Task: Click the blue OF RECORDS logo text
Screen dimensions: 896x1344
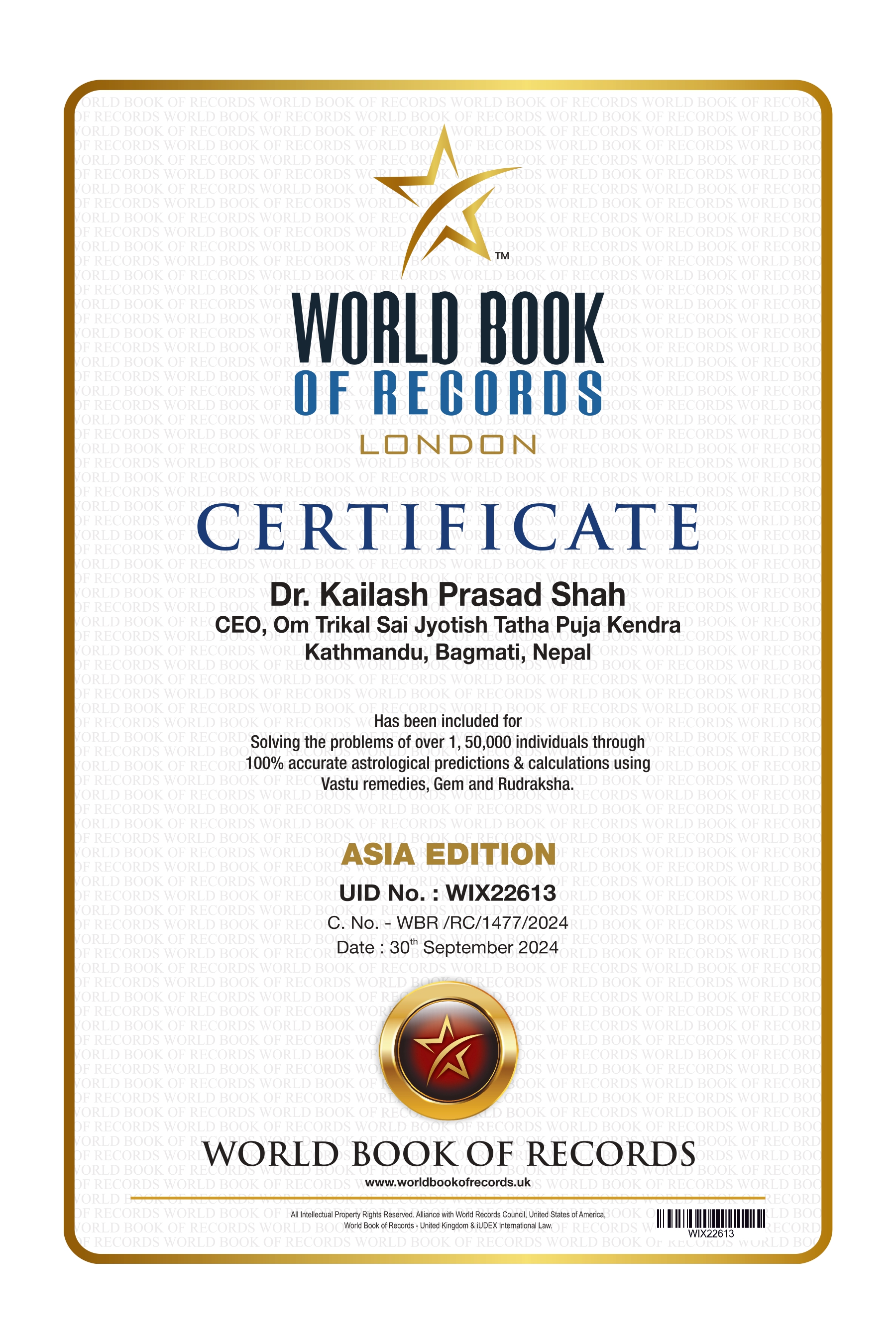Action: pos(448,393)
